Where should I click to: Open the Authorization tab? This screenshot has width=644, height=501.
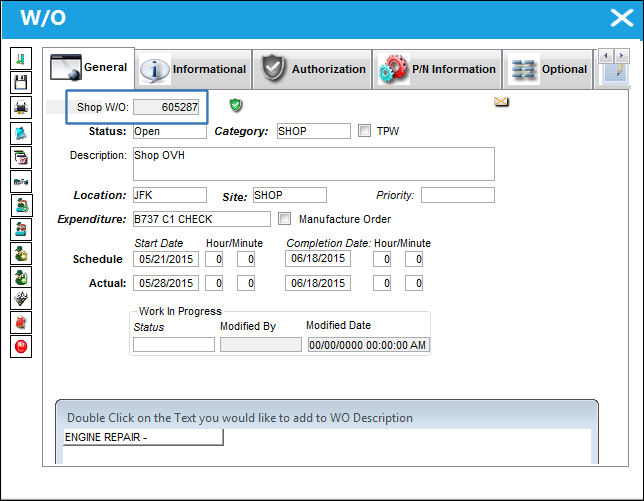[x=313, y=69]
